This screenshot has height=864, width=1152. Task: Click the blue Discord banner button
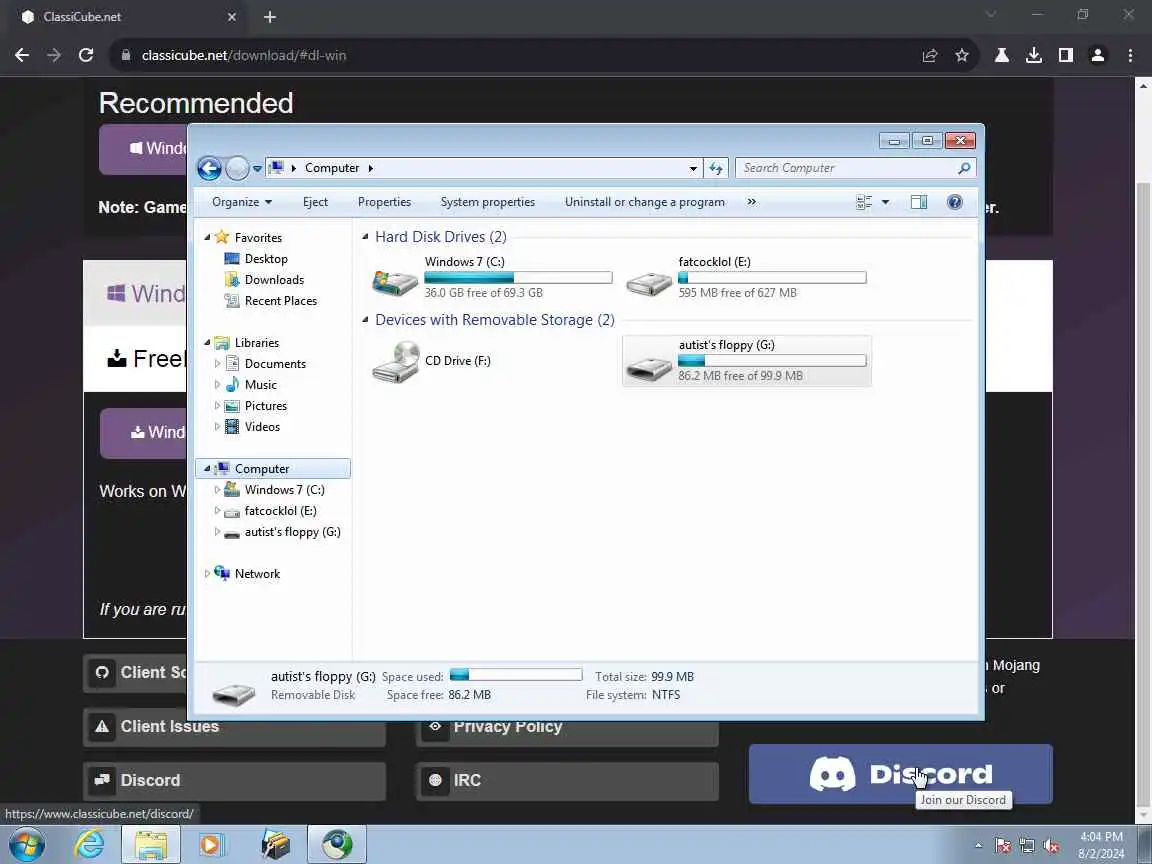tap(900, 774)
